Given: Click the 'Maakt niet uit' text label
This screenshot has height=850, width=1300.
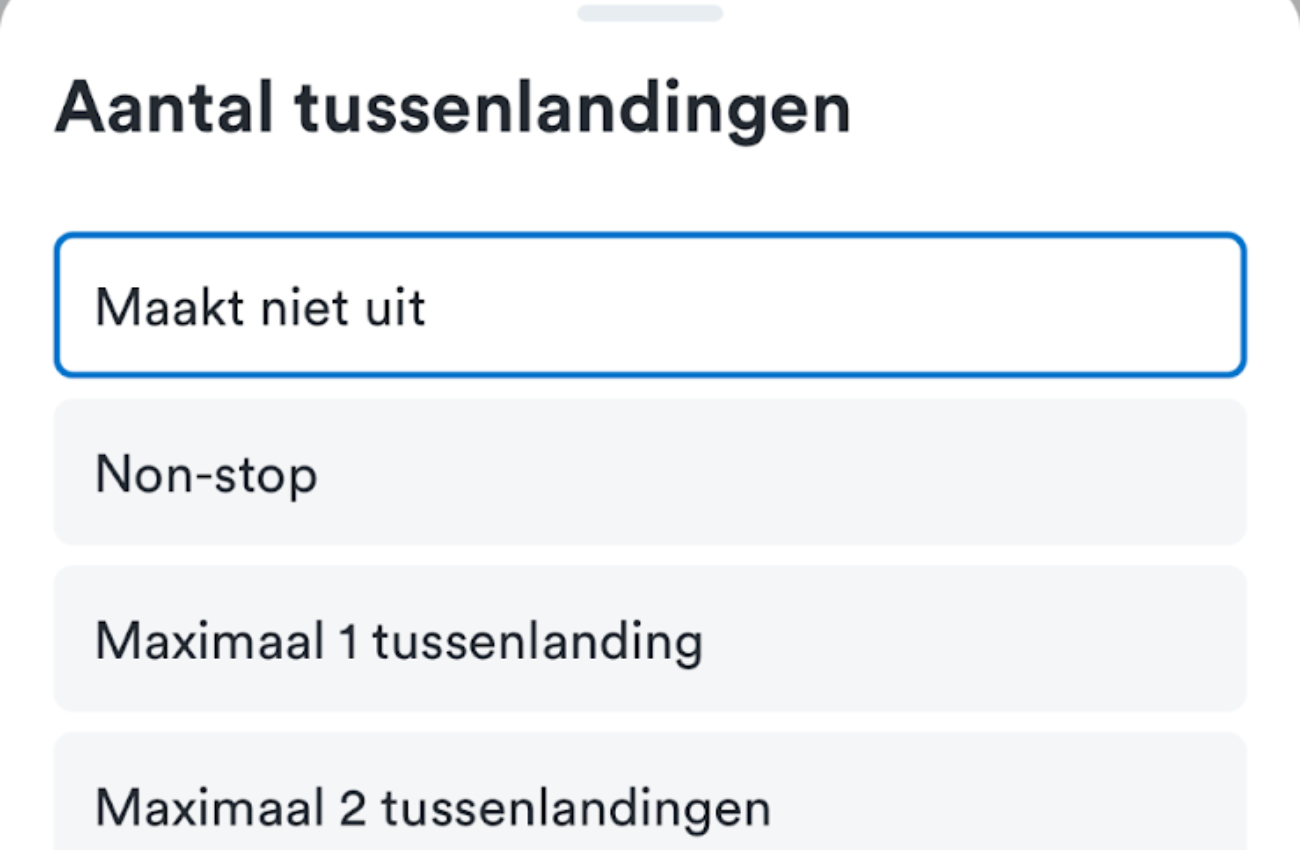Looking at the screenshot, I should pos(260,307).
